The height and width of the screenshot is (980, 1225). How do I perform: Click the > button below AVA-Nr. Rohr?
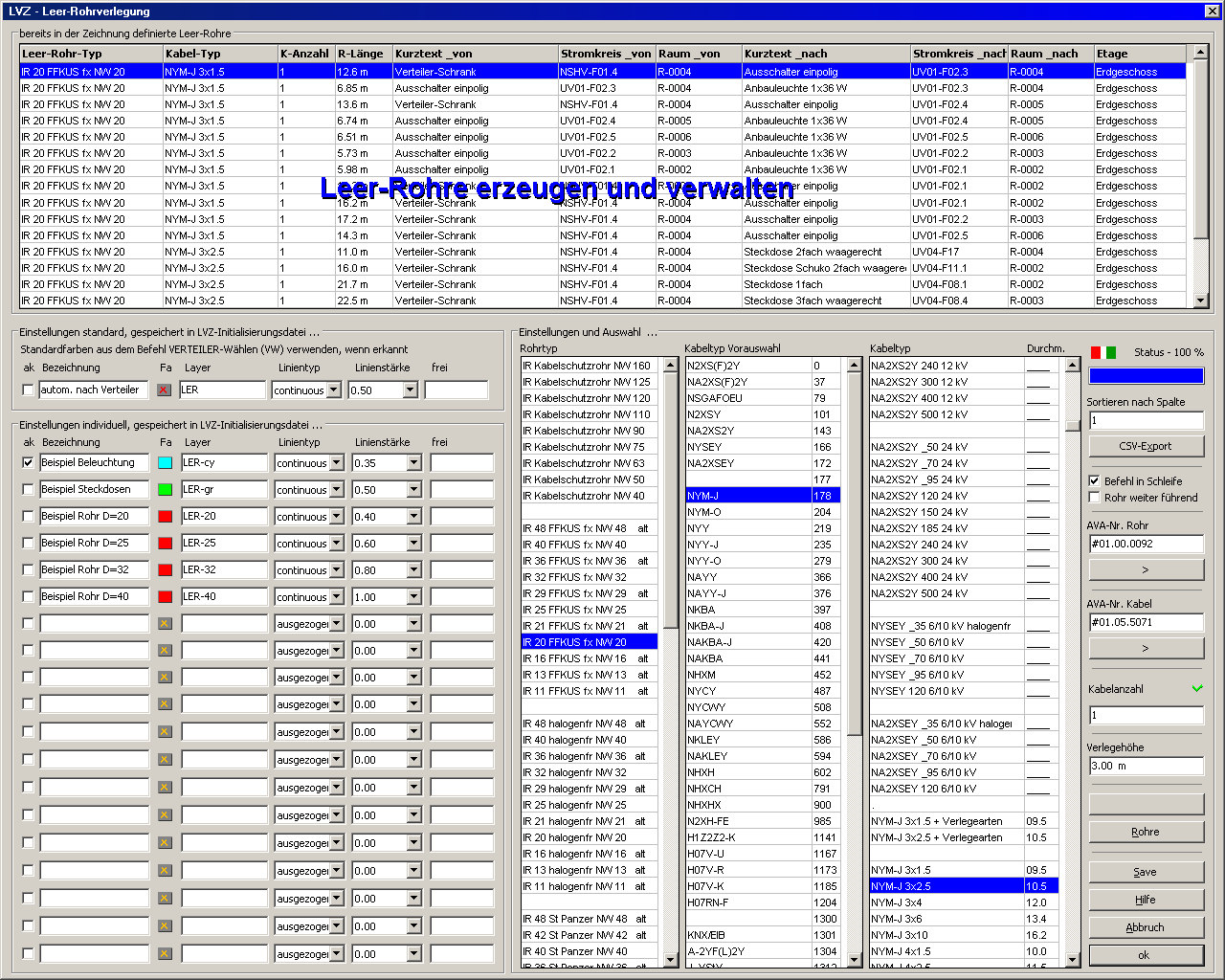tap(1147, 569)
